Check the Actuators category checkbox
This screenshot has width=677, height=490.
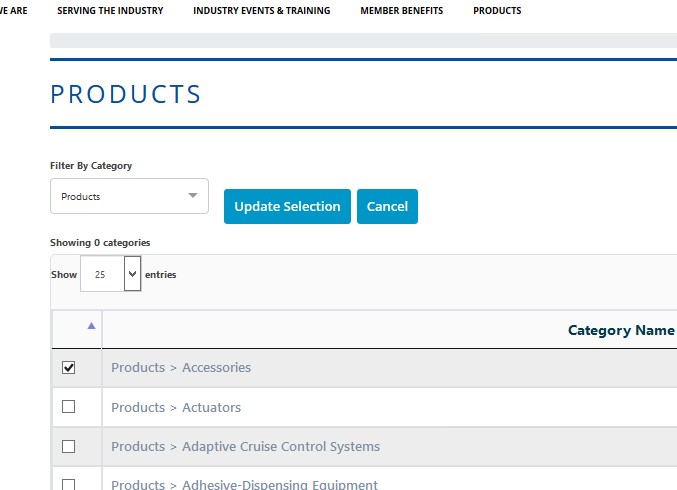pyautogui.click(x=68, y=407)
